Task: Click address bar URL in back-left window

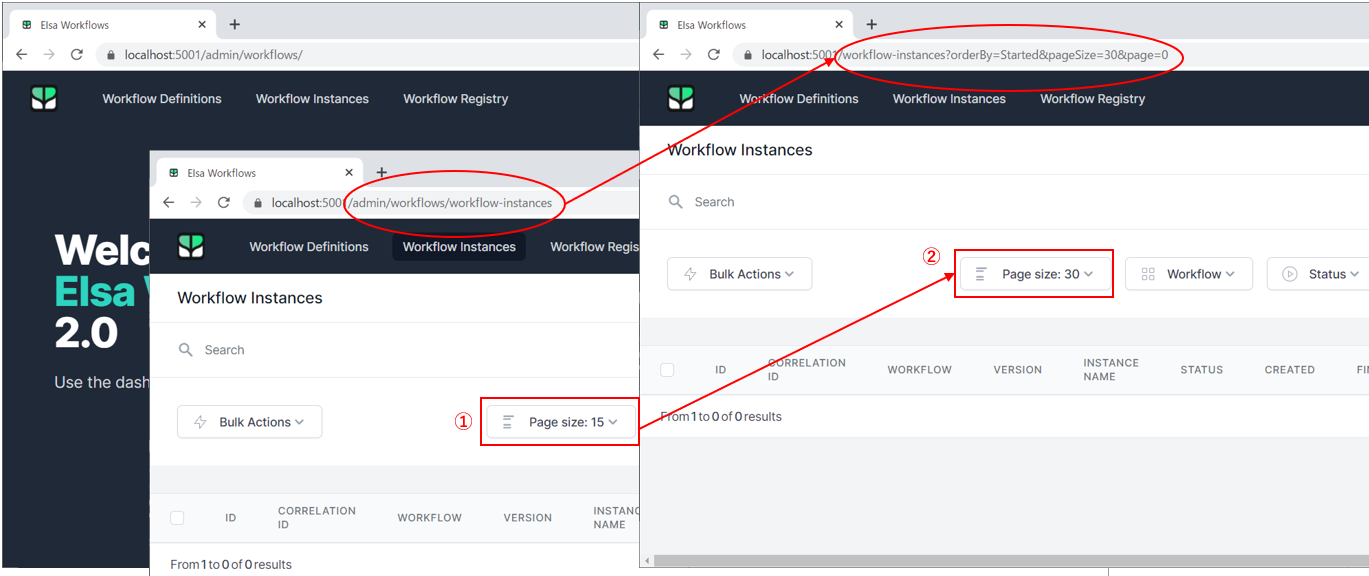Action: tap(213, 55)
